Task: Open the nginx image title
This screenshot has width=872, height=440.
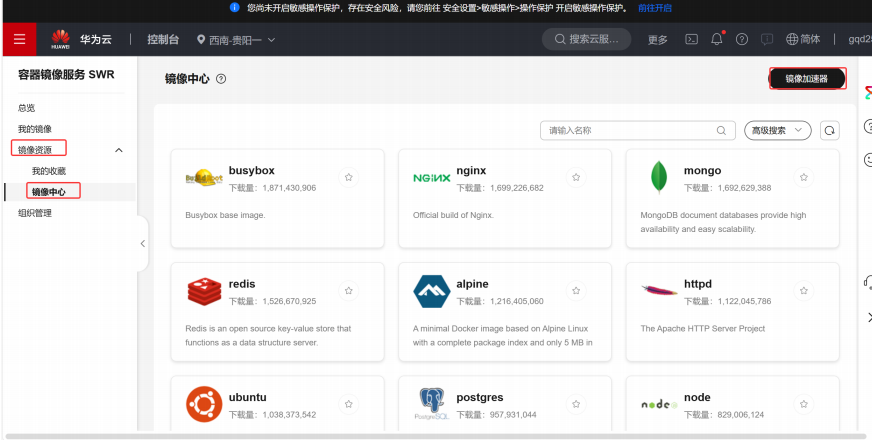Action: [471, 170]
